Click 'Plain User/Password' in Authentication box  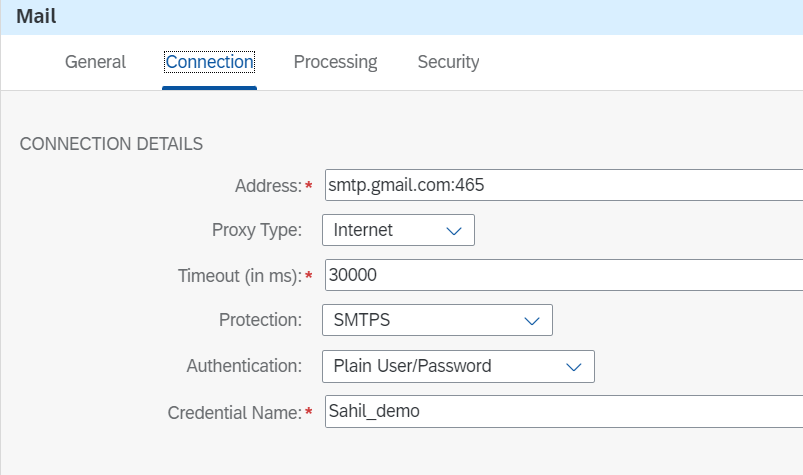point(412,366)
